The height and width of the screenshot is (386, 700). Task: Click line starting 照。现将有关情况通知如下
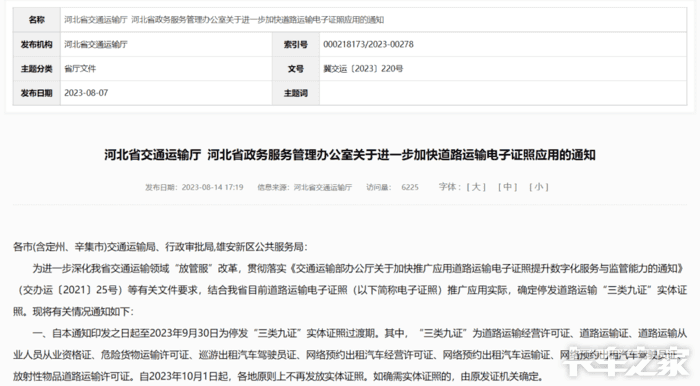73,311
